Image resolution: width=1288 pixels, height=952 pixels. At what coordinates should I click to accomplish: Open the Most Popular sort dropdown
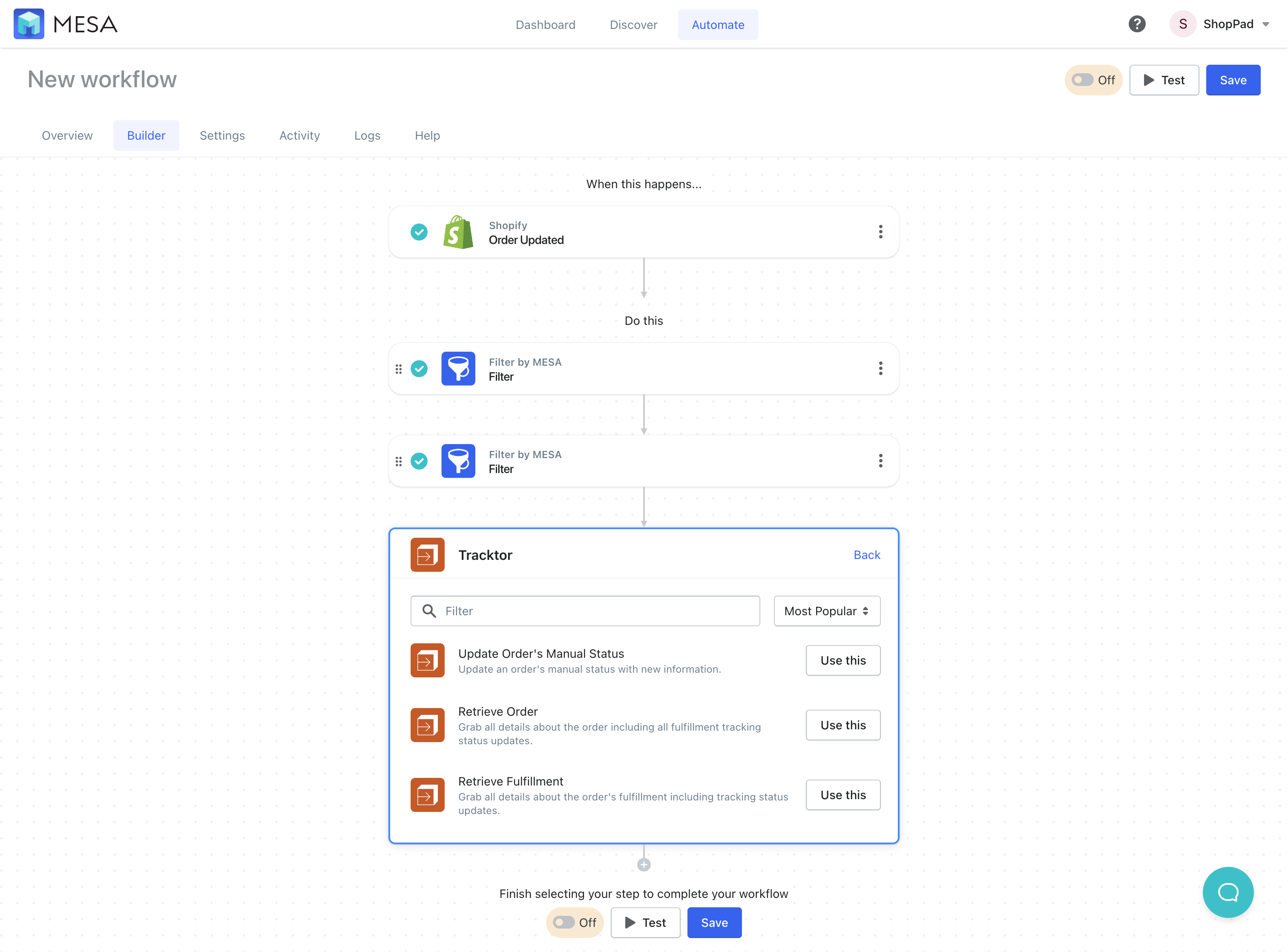[x=827, y=611]
